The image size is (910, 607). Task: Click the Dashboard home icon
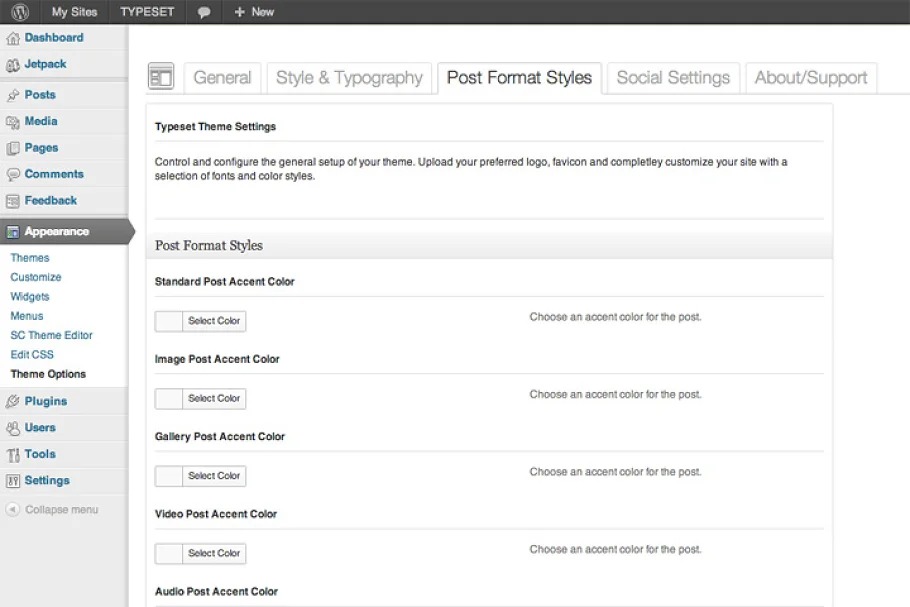click(13, 38)
